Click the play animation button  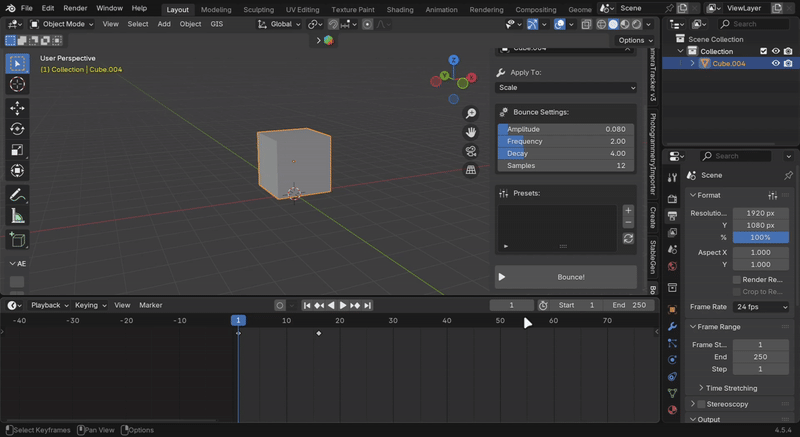tap(343, 305)
